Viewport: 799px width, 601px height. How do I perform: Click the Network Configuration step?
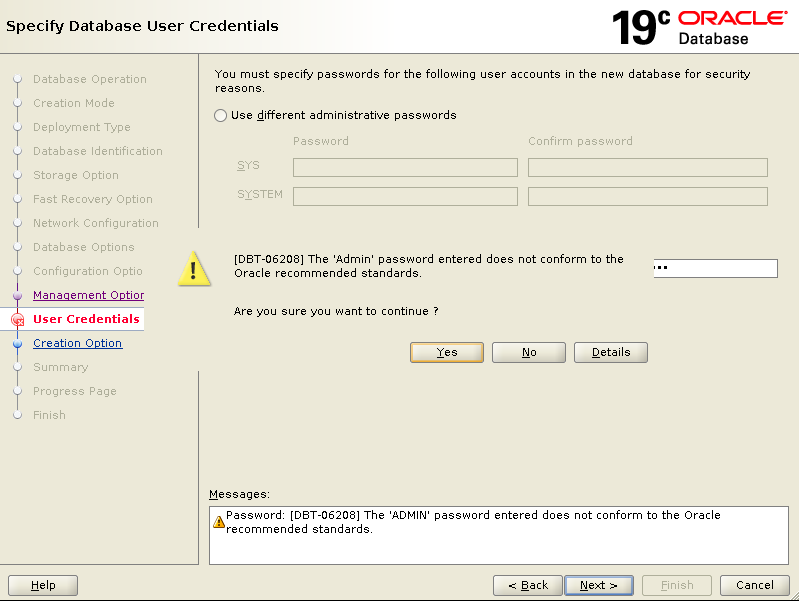(x=96, y=223)
